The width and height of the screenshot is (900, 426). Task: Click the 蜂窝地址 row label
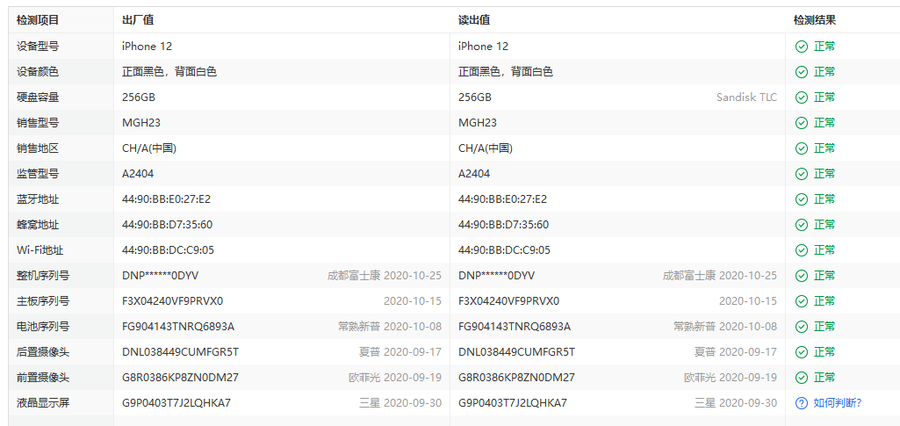[x=37, y=224]
